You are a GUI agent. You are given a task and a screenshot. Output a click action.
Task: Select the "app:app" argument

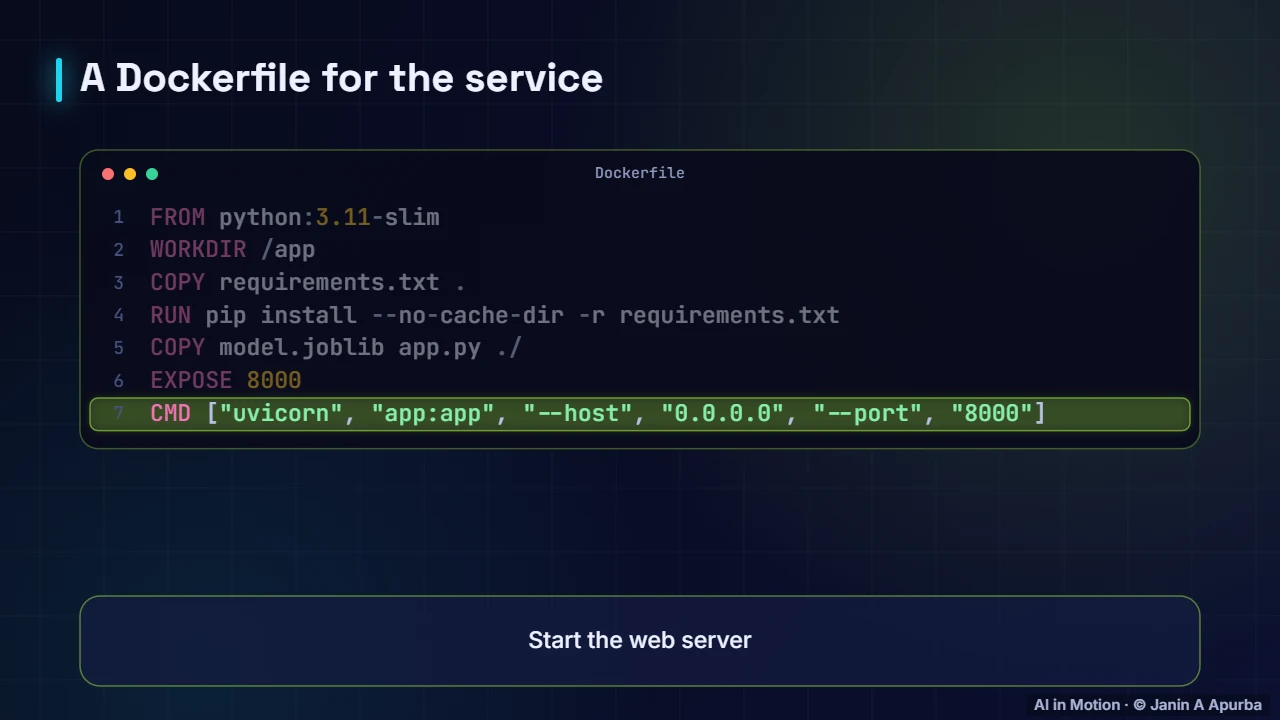pos(433,413)
